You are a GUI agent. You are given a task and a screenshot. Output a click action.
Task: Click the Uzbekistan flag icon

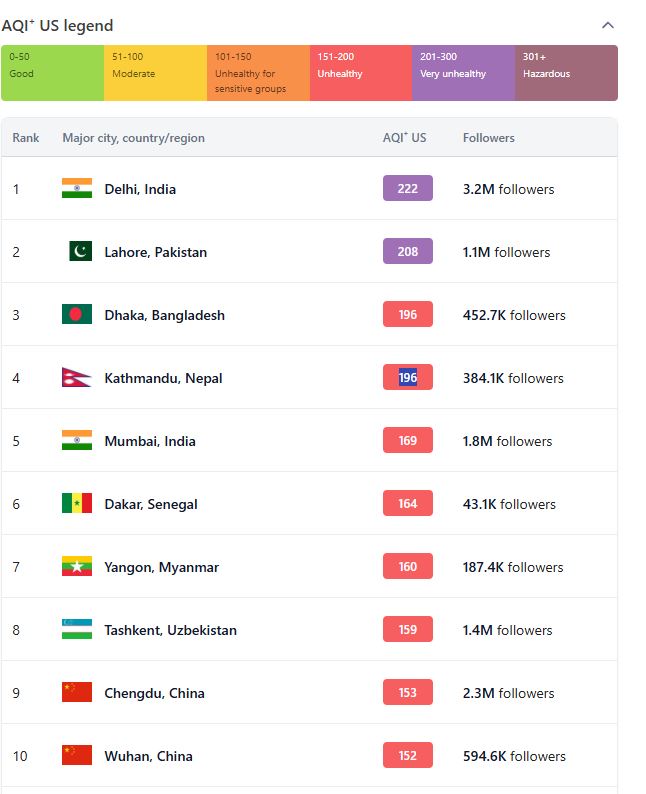tap(77, 629)
